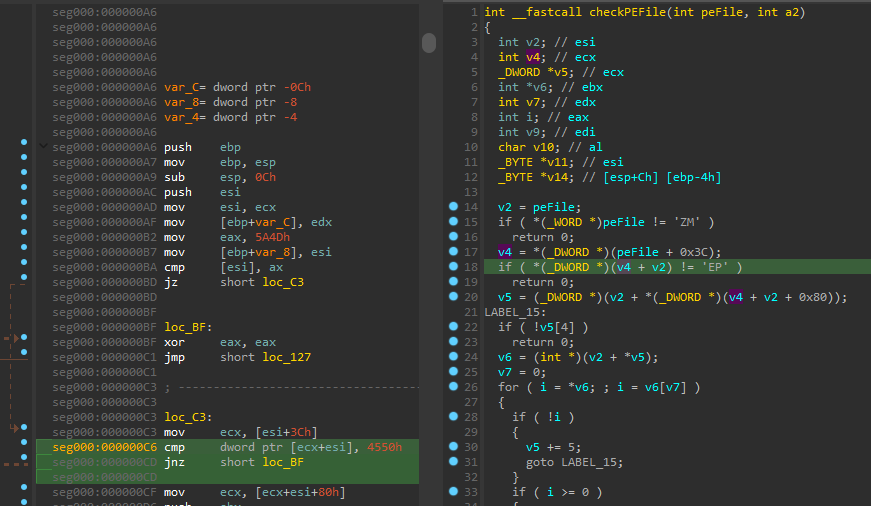871x506 pixels.
Task: Toggle breakpoint dot on pseudocode line 17
Action: 453,252
